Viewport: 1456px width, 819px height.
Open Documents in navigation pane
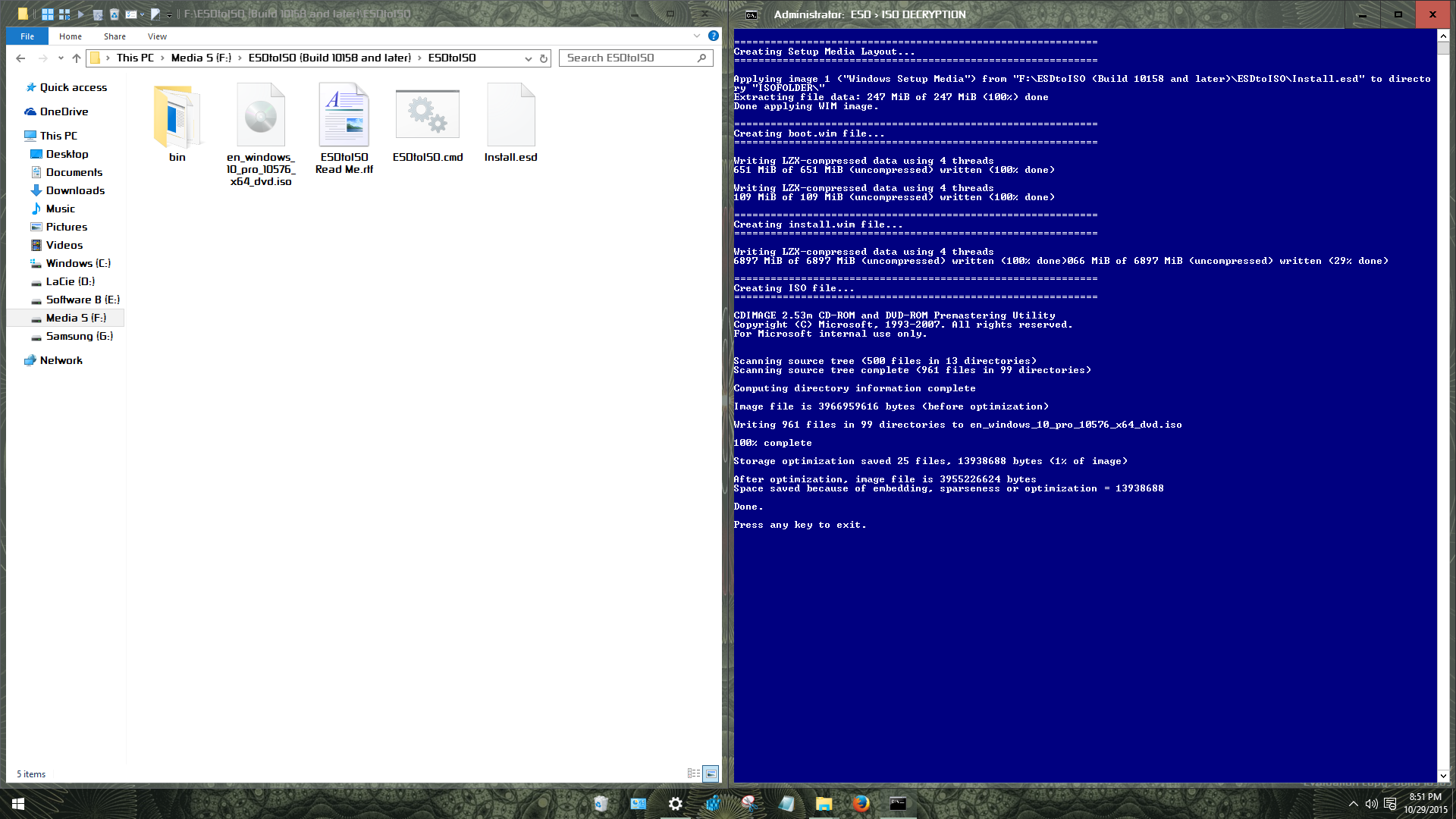pyautogui.click(x=67, y=172)
